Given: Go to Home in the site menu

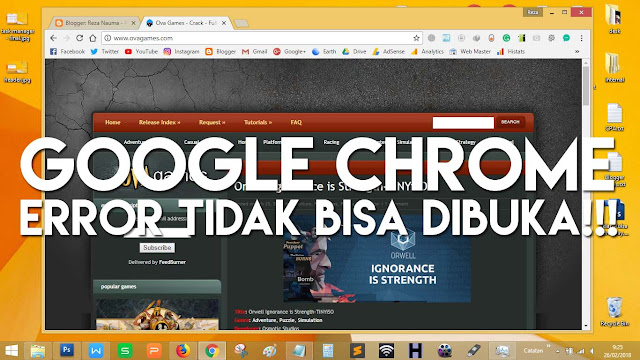Looking at the screenshot, I should click(113, 122).
